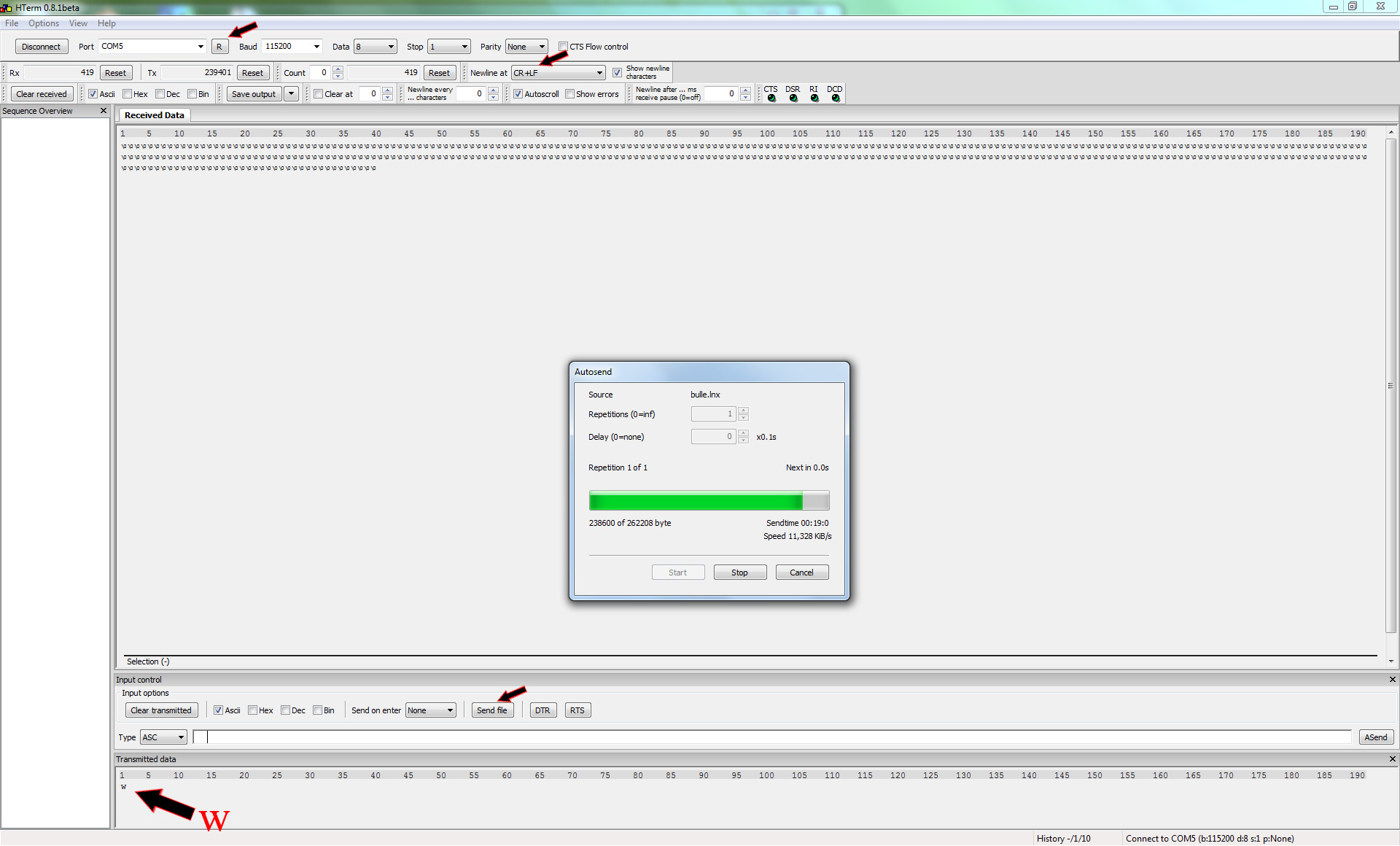Click the CTS status indicator light
Screen dimensions: 1400x846
[771, 98]
